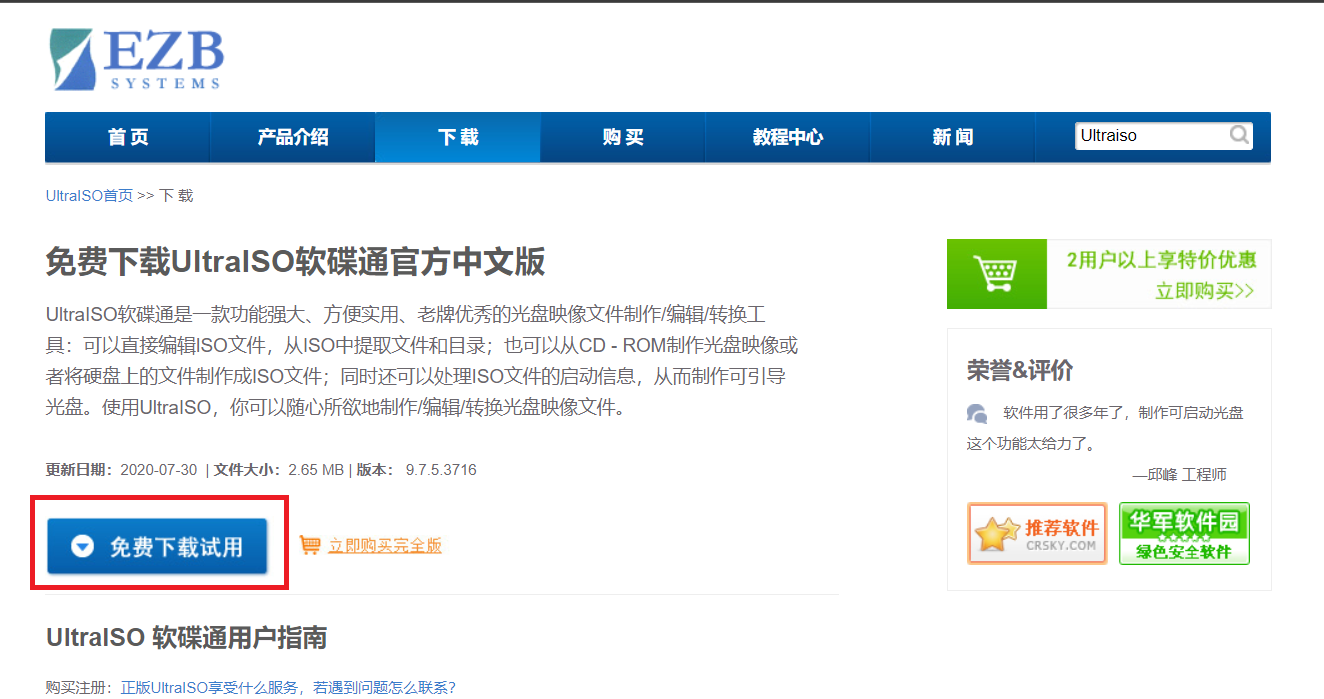
Task: Click the reviewer name 邱峰 工程师
Action: [1186, 474]
